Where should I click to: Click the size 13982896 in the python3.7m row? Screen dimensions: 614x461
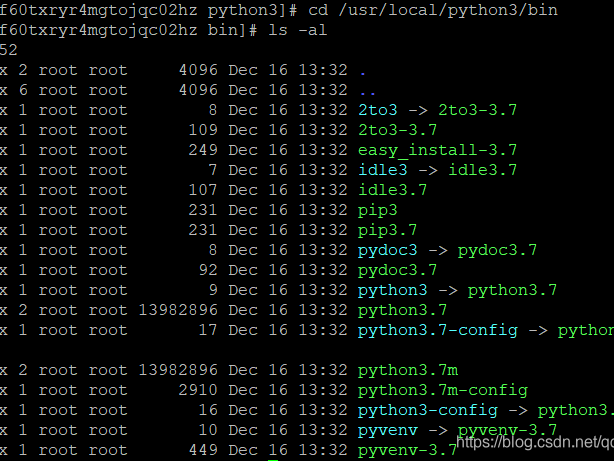(178, 370)
